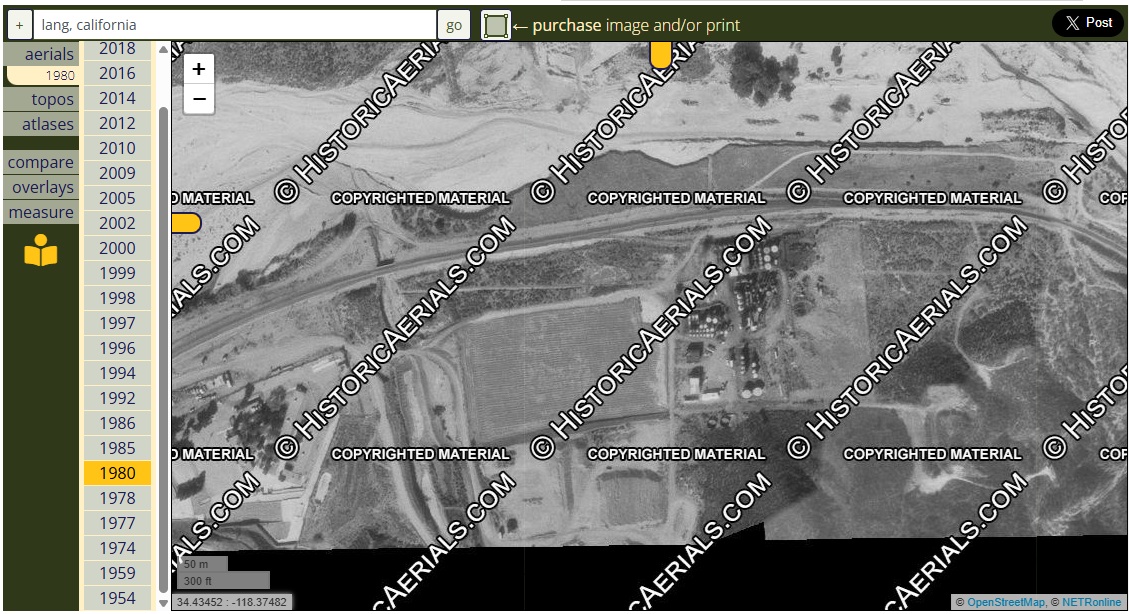Open the aerials layer menu
Viewport: 1129px width, 614px height.
41,54
